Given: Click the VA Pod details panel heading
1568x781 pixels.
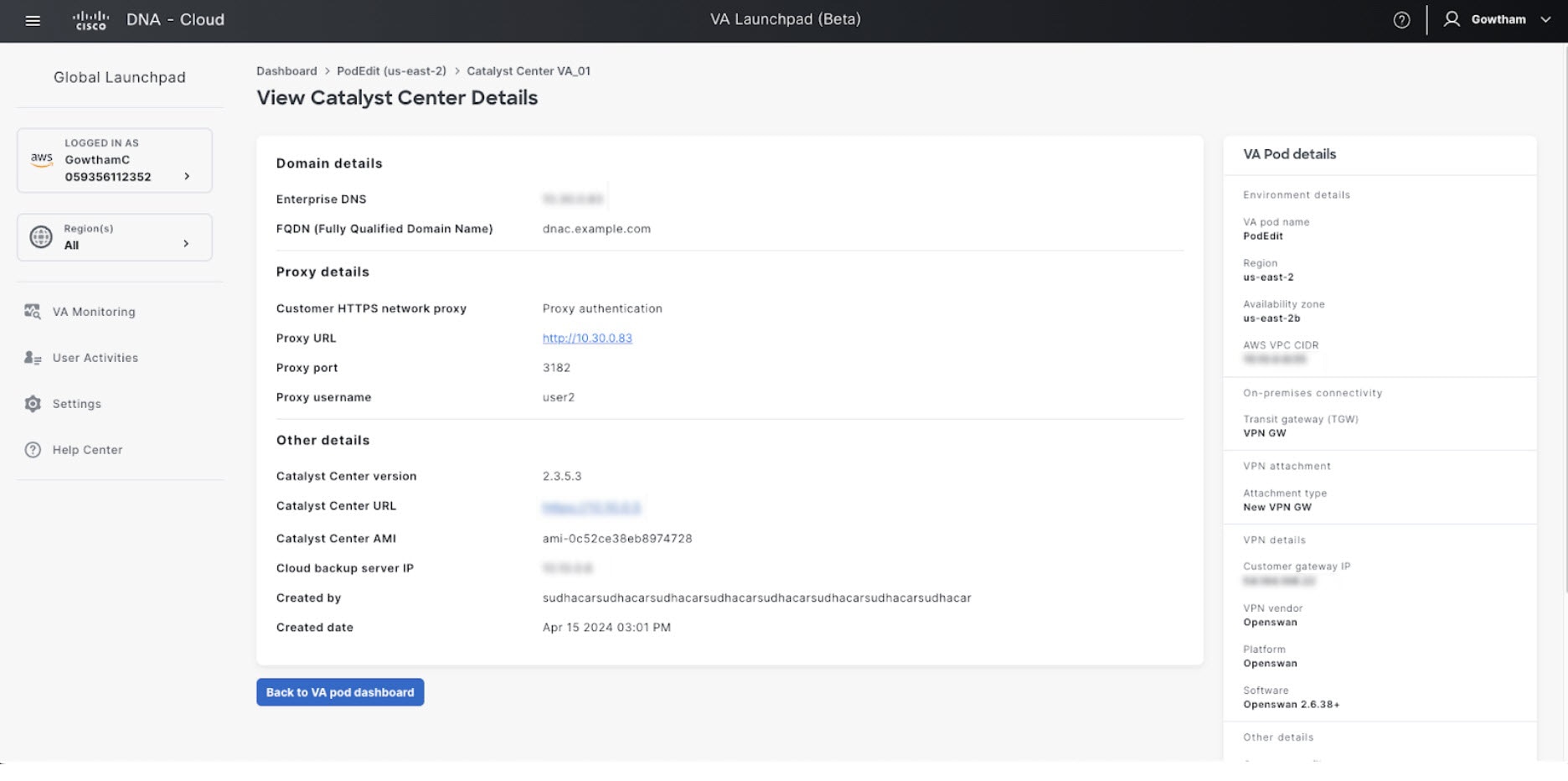Looking at the screenshot, I should pyautogui.click(x=1290, y=154).
